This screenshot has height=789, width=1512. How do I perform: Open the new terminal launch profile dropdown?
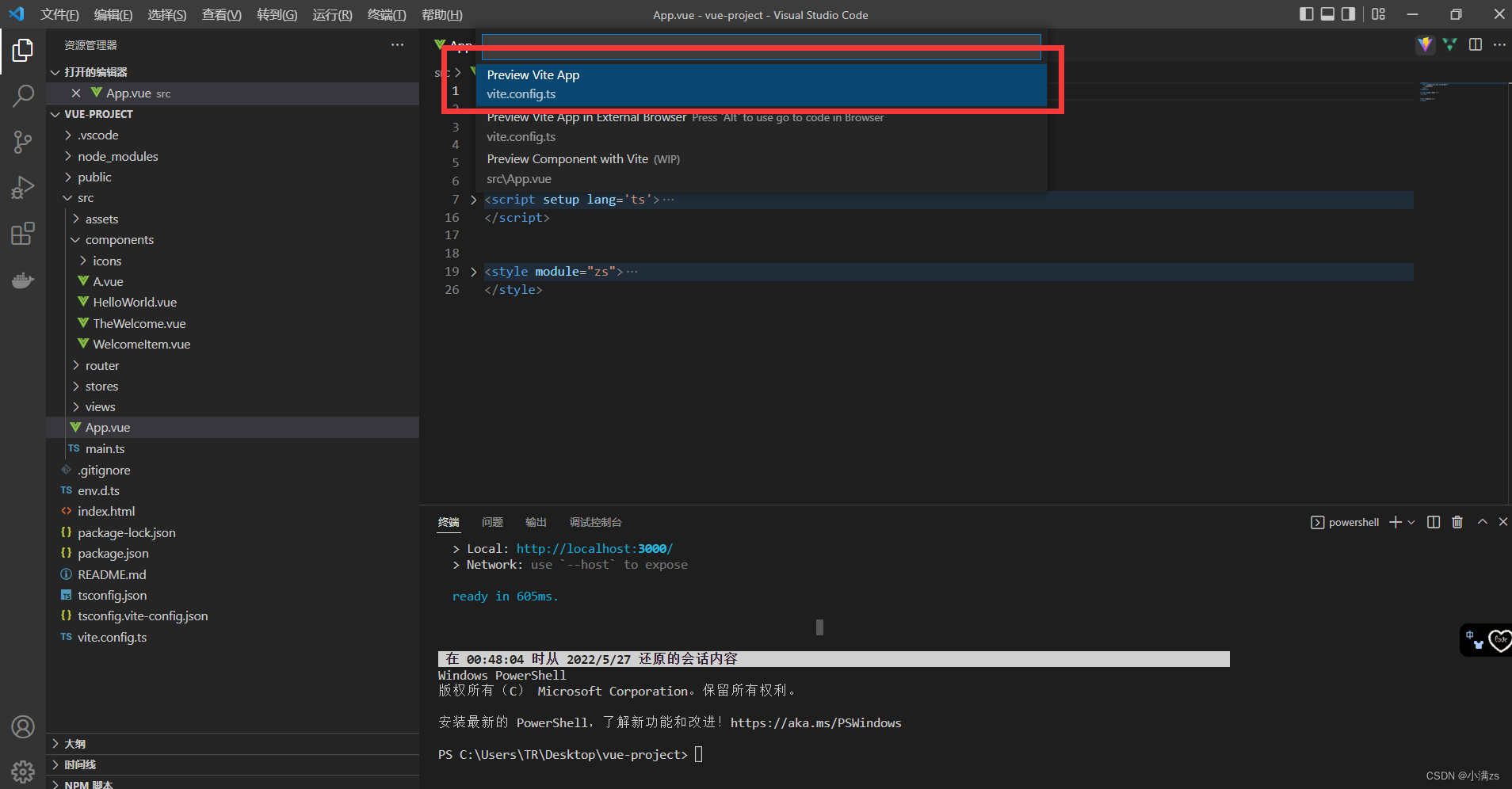tap(1411, 522)
